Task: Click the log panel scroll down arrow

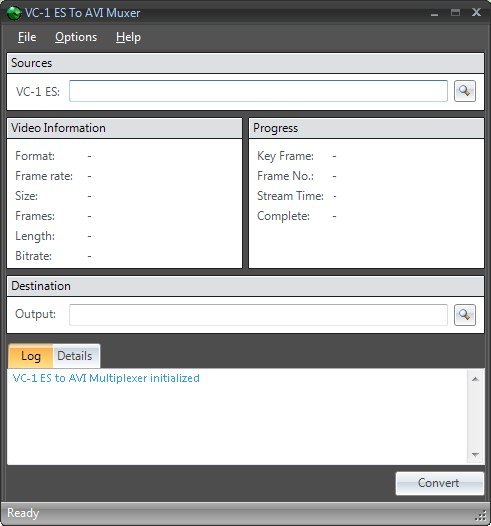Action: coord(475,455)
